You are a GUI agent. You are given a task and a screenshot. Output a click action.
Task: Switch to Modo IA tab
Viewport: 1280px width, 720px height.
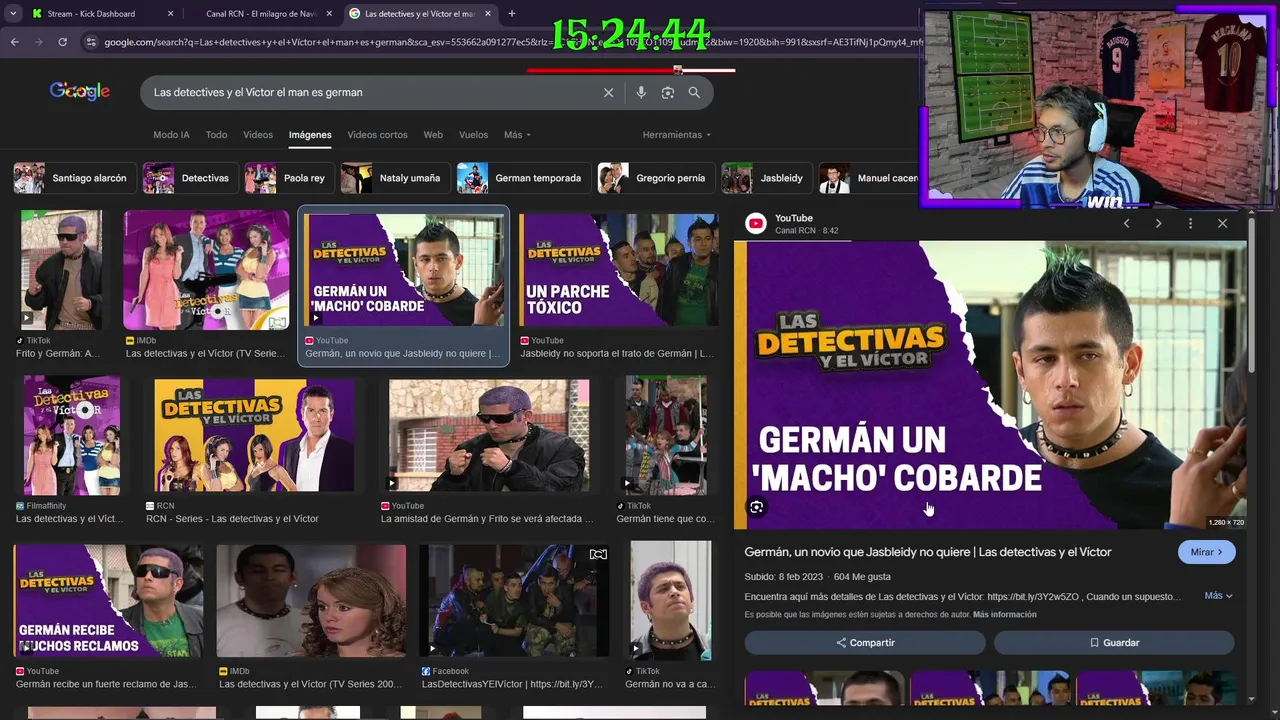pyautogui.click(x=171, y=135)
